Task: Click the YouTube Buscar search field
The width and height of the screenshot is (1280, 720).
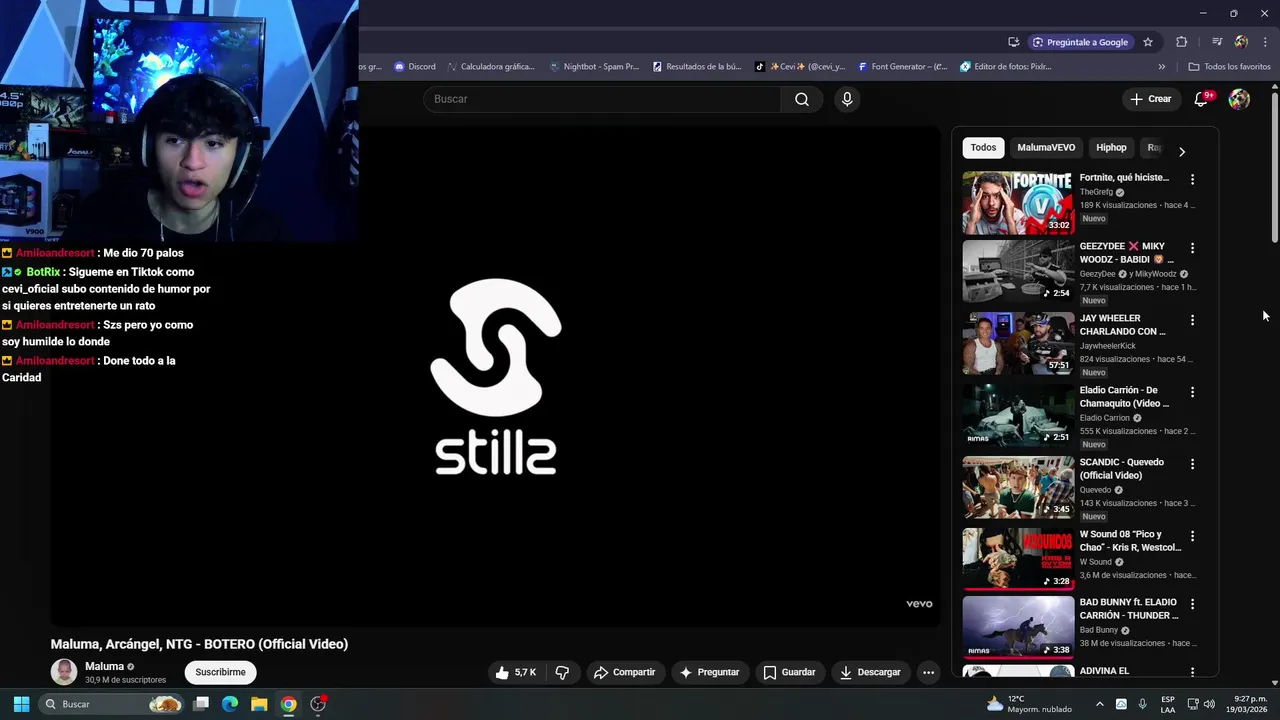Action: point(602,99)
